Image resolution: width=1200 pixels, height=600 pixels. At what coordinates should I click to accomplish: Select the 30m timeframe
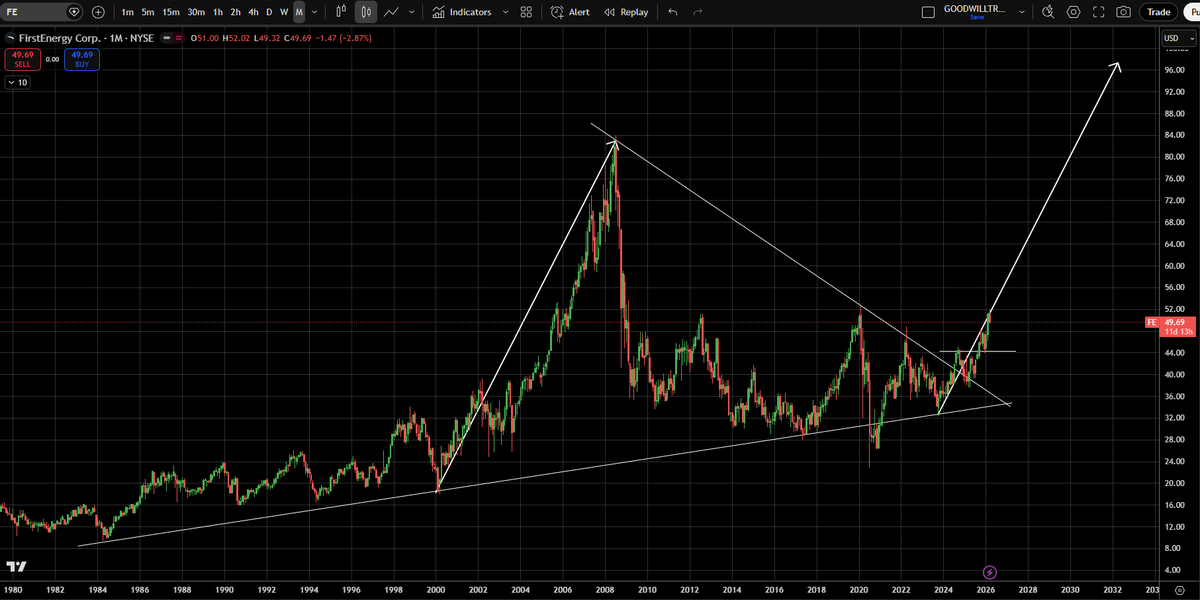[x=196, y=12]
